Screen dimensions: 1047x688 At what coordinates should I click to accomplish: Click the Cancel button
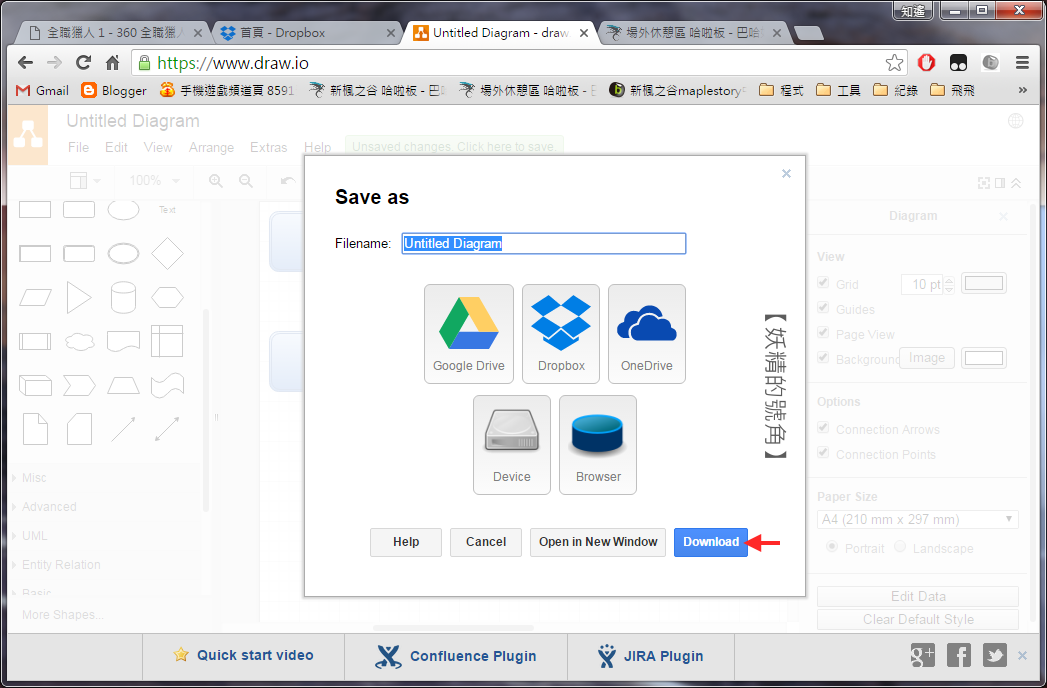click(x=485, y=542)
